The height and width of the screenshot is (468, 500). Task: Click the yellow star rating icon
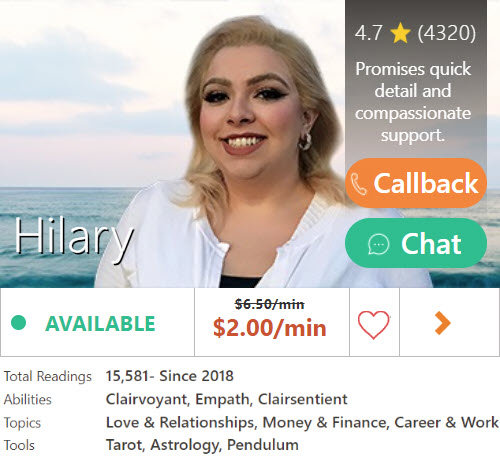[x=400, y=33]
